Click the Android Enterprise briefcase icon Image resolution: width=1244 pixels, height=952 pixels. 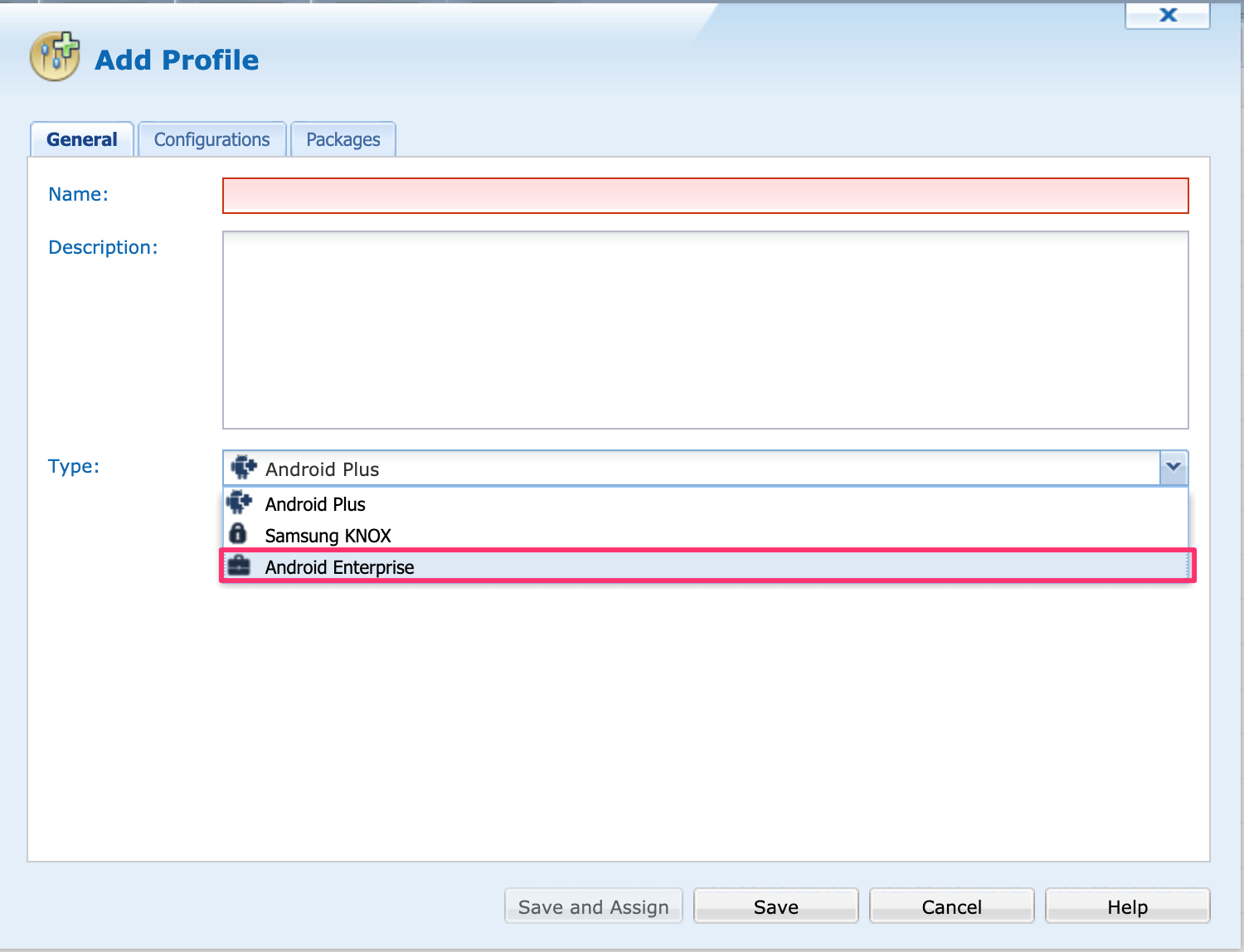click(239, 566)
